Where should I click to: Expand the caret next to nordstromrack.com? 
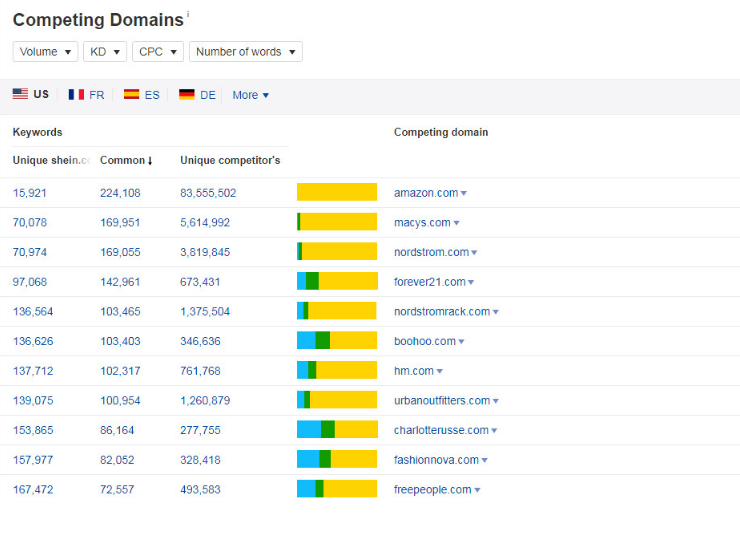[496, 312]
